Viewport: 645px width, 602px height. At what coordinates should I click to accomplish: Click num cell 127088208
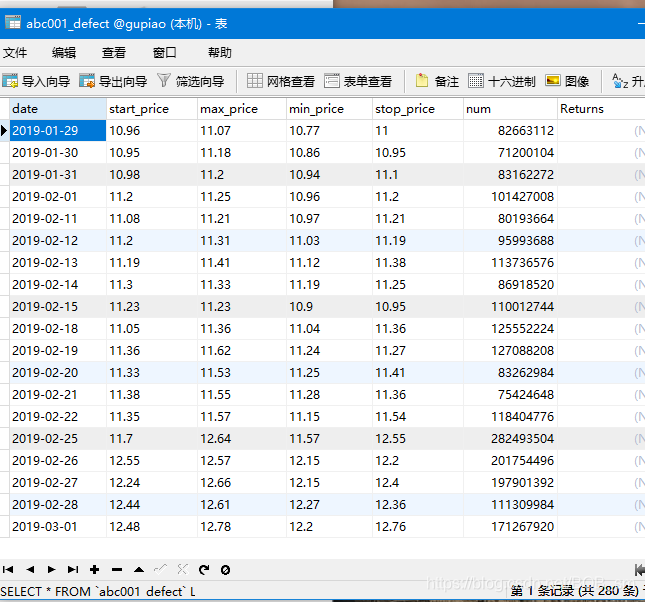point(510,351)
